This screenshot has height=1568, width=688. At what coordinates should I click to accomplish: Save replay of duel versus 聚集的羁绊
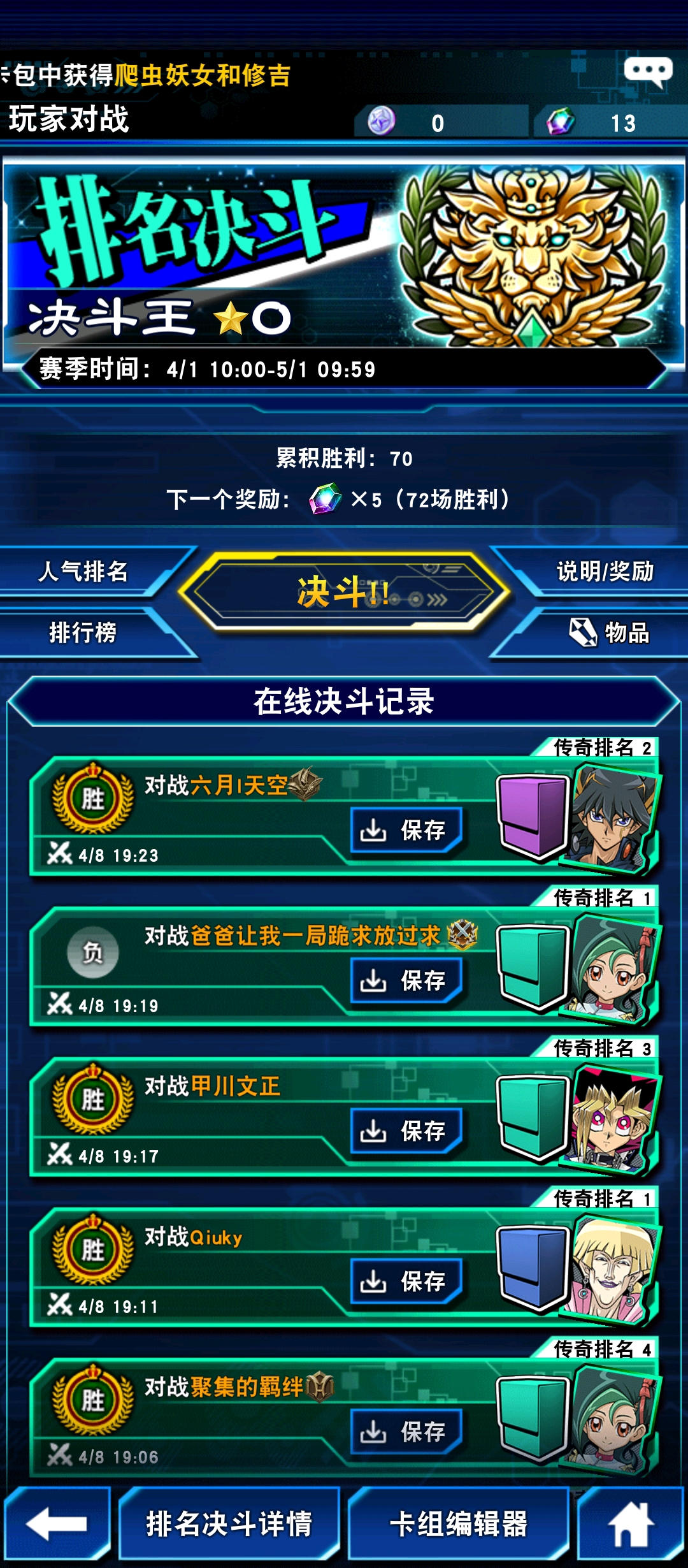coord(406,1432)
